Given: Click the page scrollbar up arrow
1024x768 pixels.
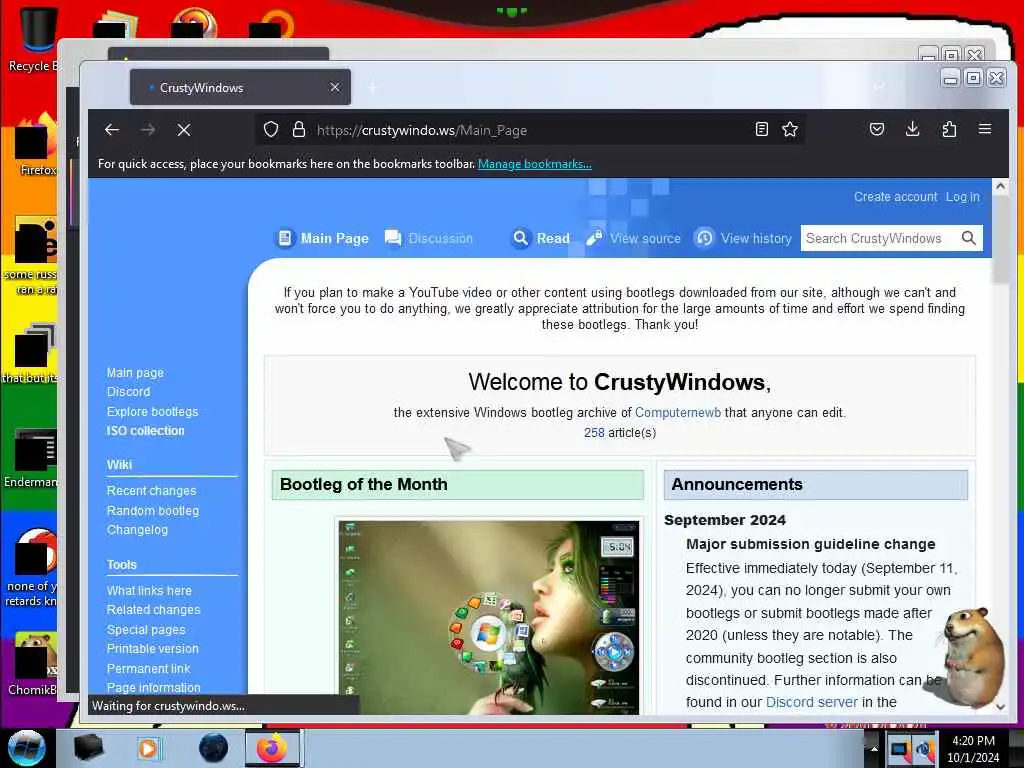Looking at the screenshot, I should click(1000, 186).
